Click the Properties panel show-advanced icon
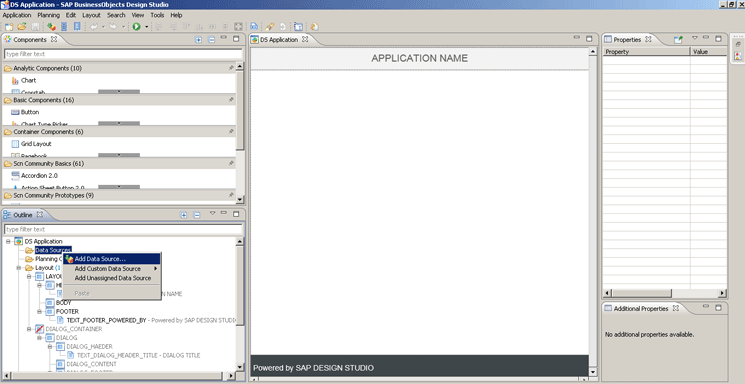 [x=678, y=39]
